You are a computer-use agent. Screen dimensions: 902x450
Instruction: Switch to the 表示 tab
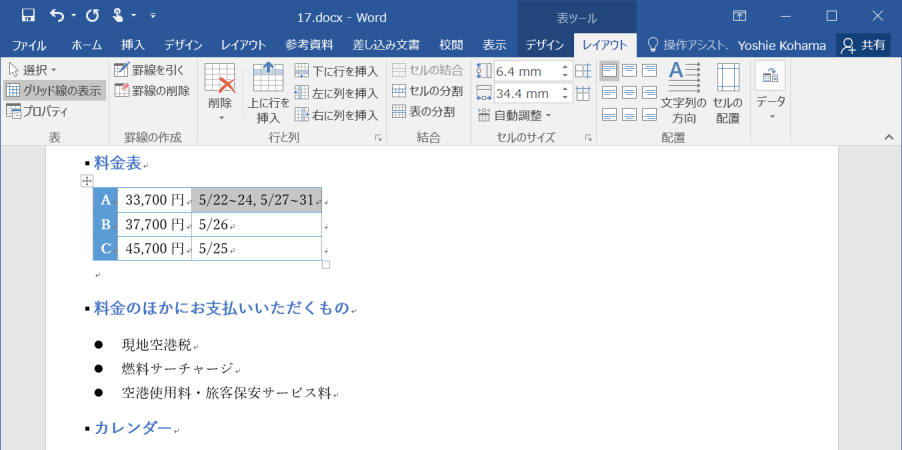[x=494, y=45]
